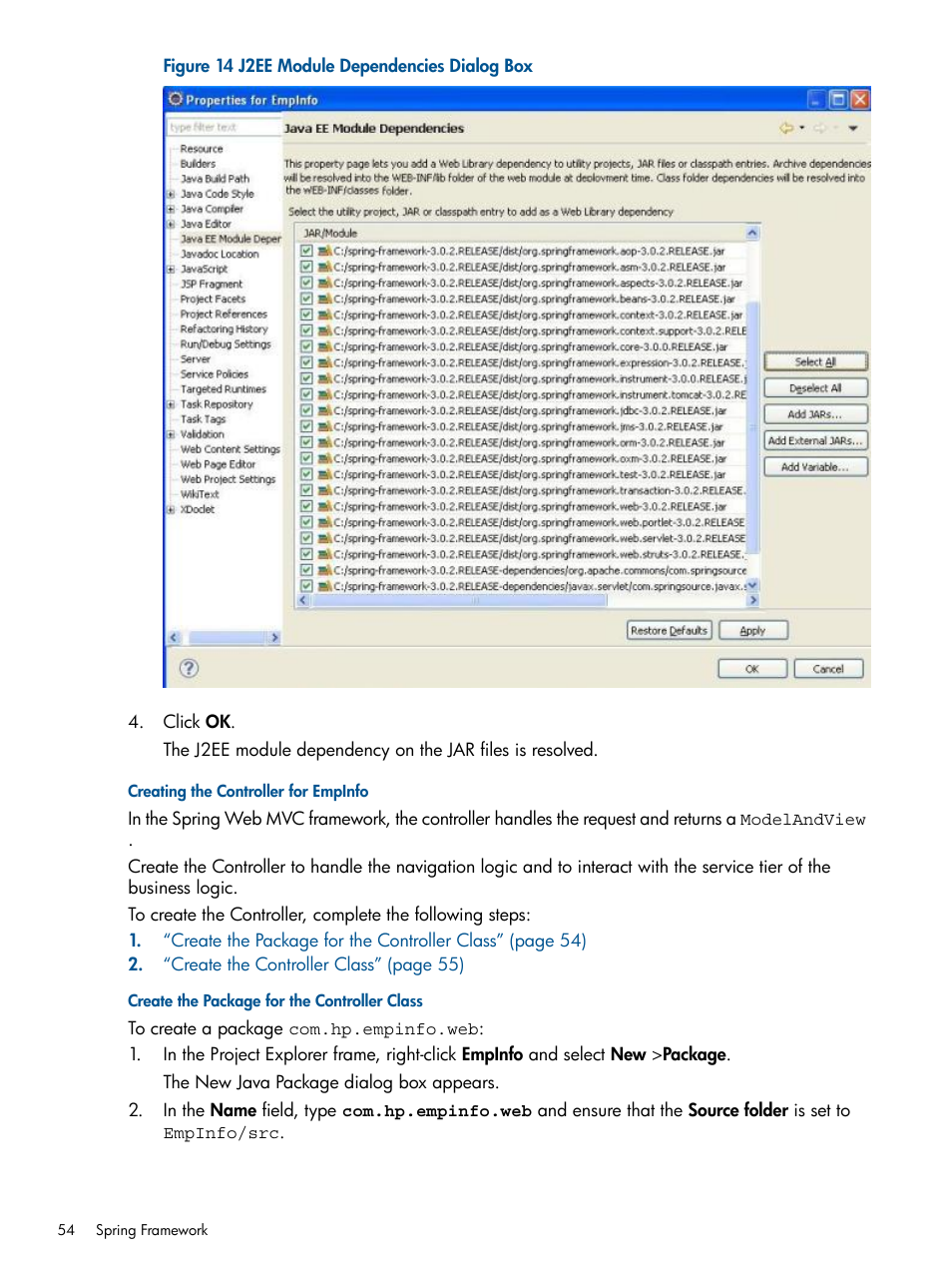Open Project References properties page
This screenshot has height=1269, width=952.
pos(224,314)
